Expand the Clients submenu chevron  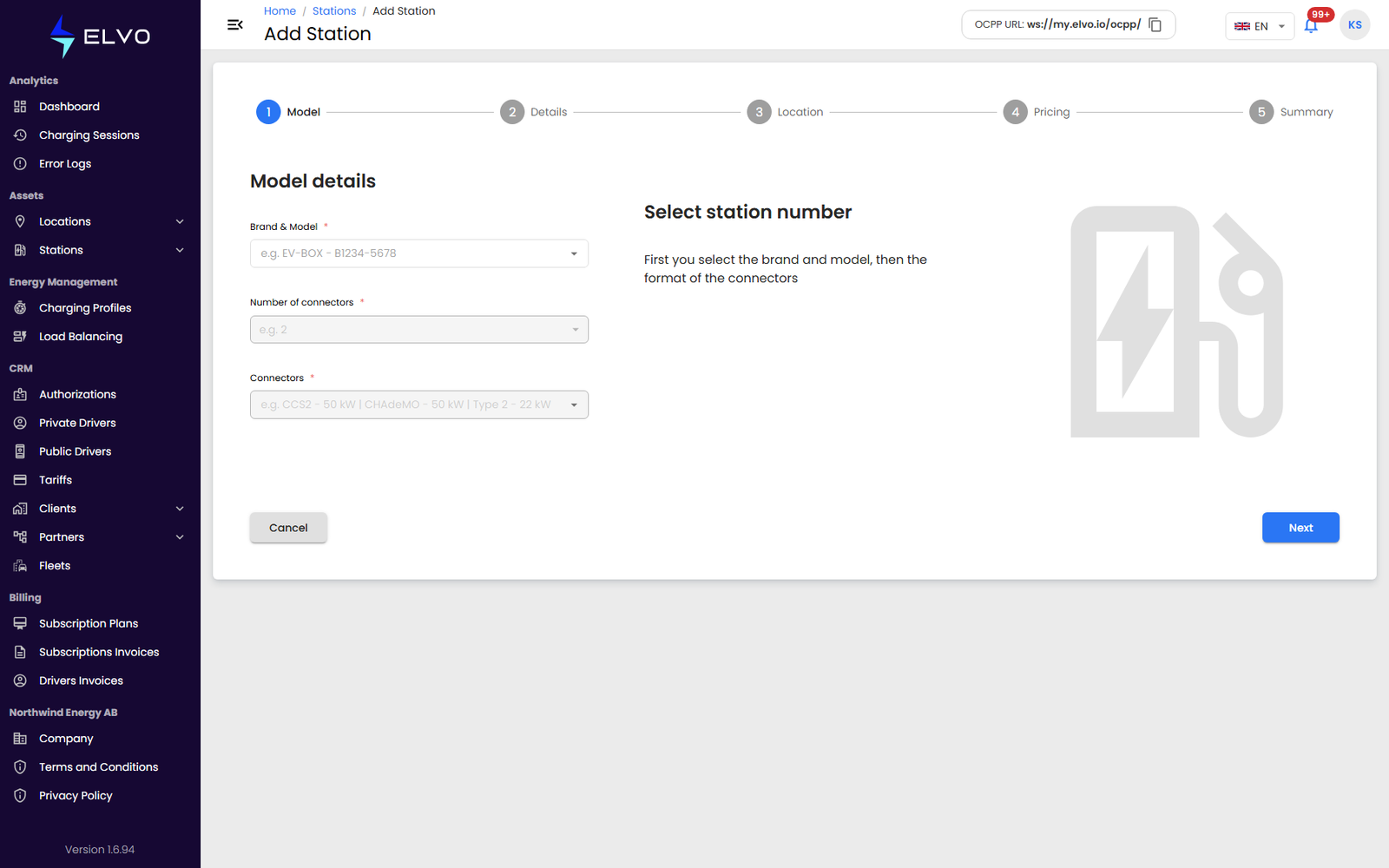[x=180, y=509]
